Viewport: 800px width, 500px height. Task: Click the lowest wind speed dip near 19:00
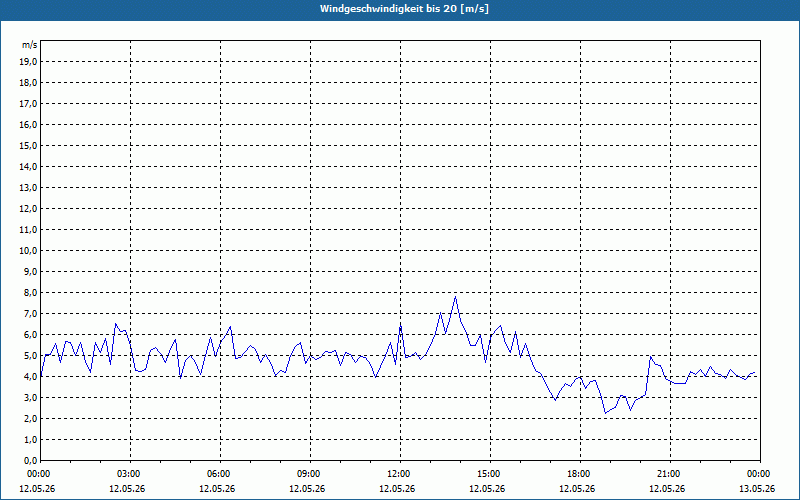(x=605, y=413)
